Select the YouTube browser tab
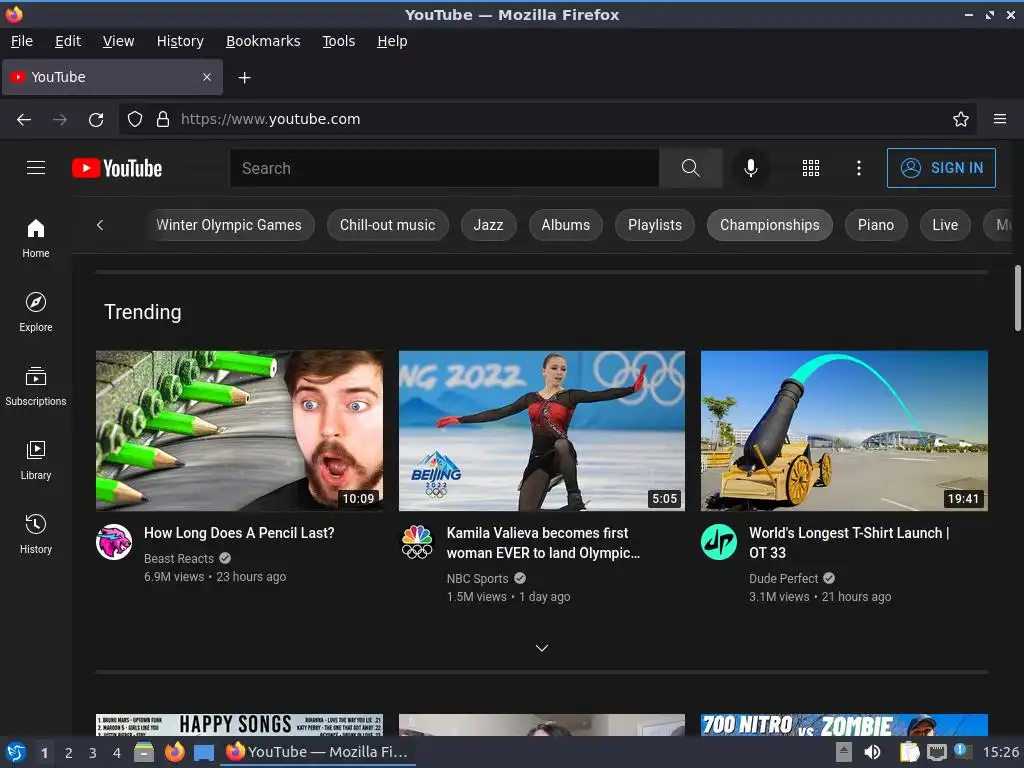 (112, 77)
